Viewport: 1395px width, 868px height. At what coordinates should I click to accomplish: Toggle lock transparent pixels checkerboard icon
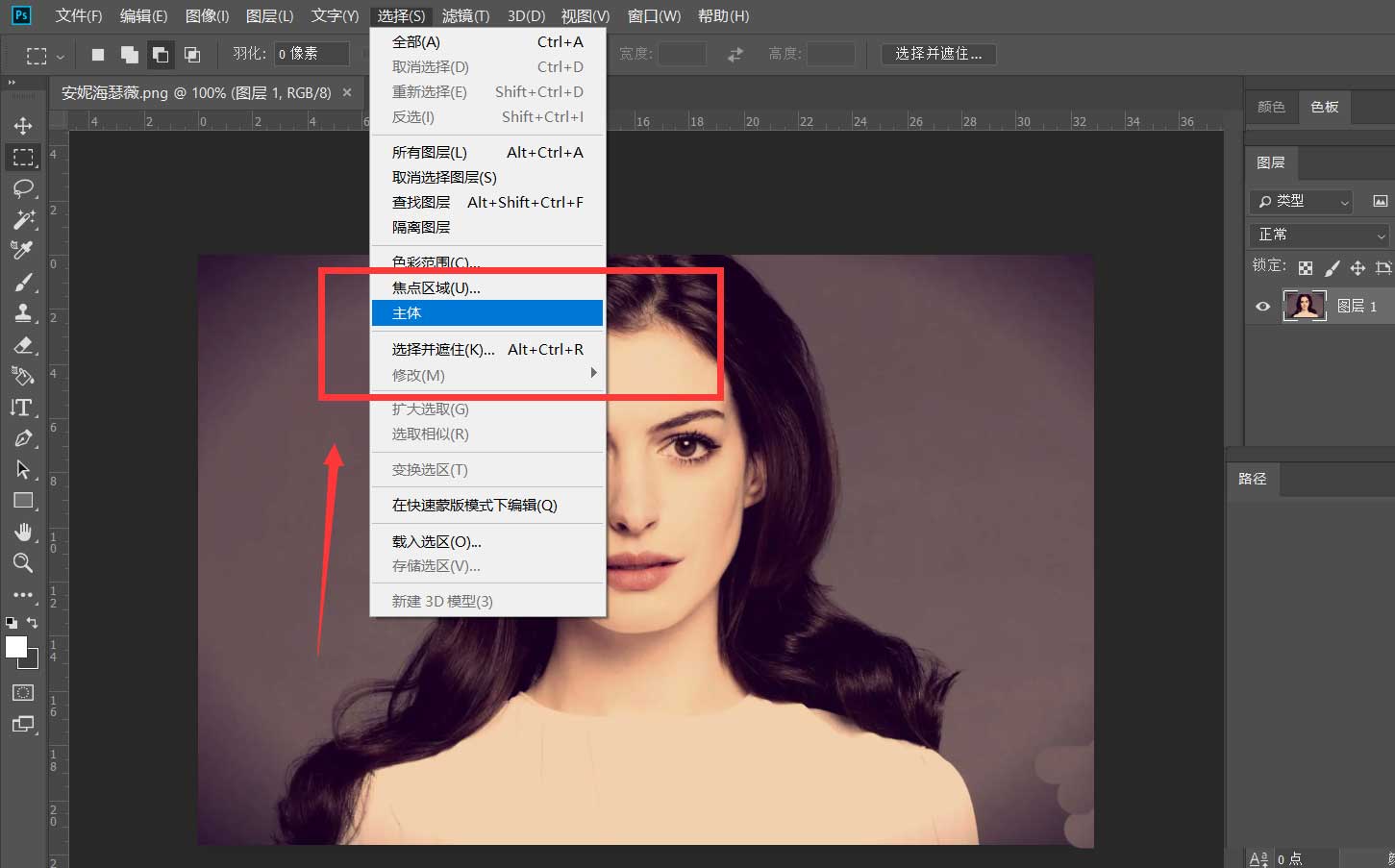(1306, 268)
